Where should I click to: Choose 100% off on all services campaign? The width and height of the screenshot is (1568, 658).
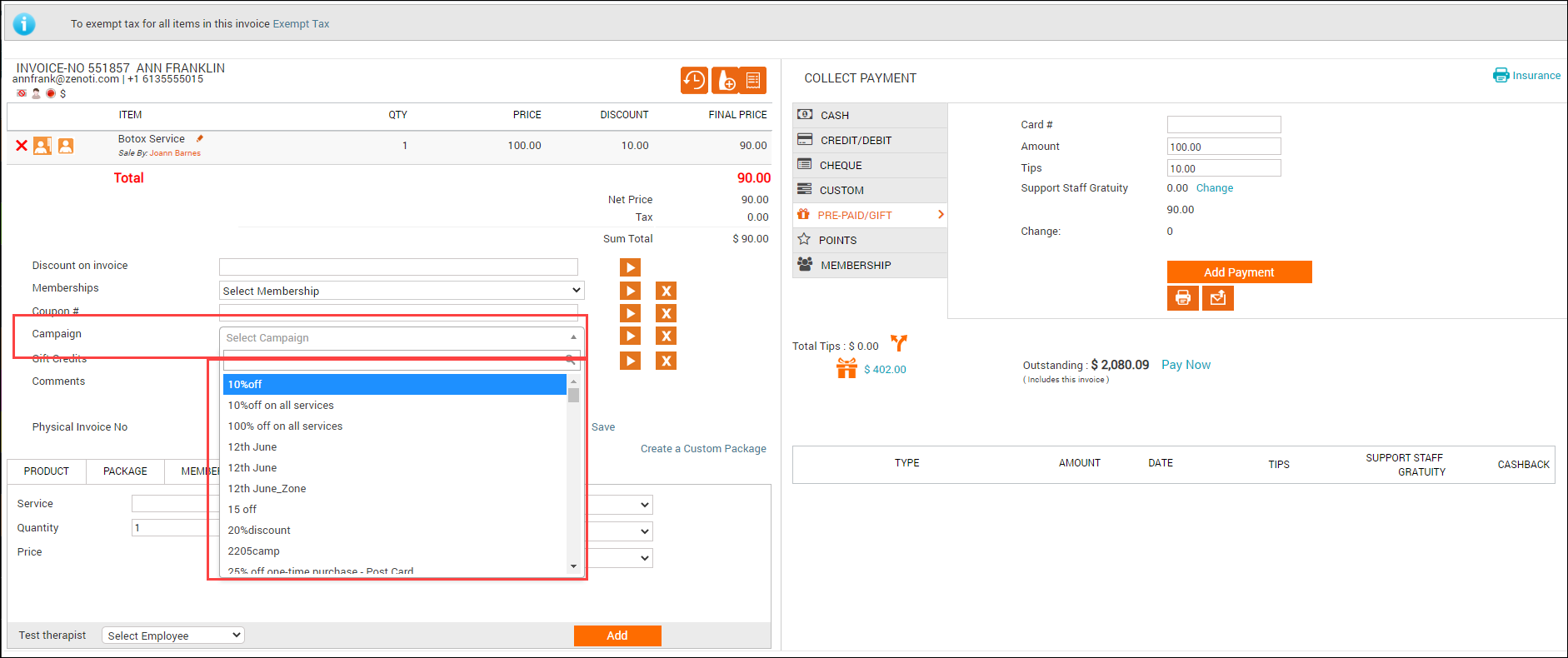[395, 426]
